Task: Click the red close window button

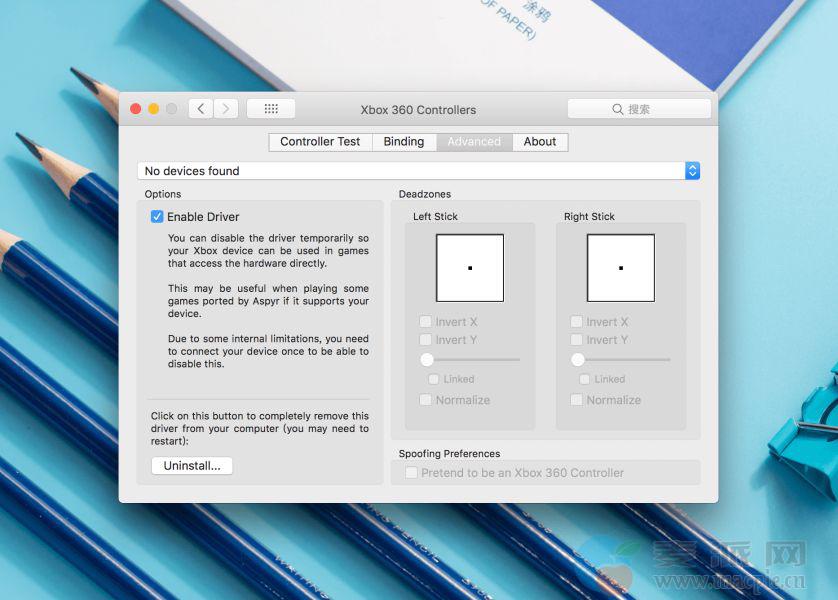Action: tap(136, 109)
